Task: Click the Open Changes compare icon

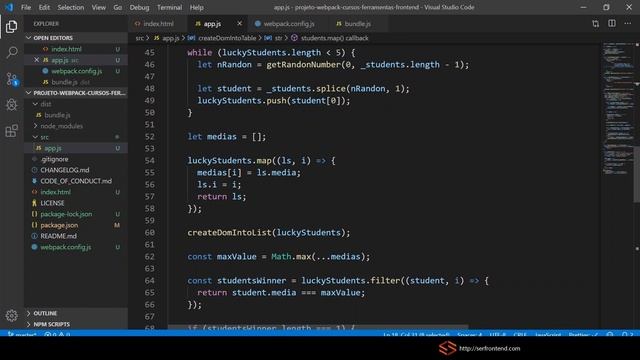Action: click(596, 24)
